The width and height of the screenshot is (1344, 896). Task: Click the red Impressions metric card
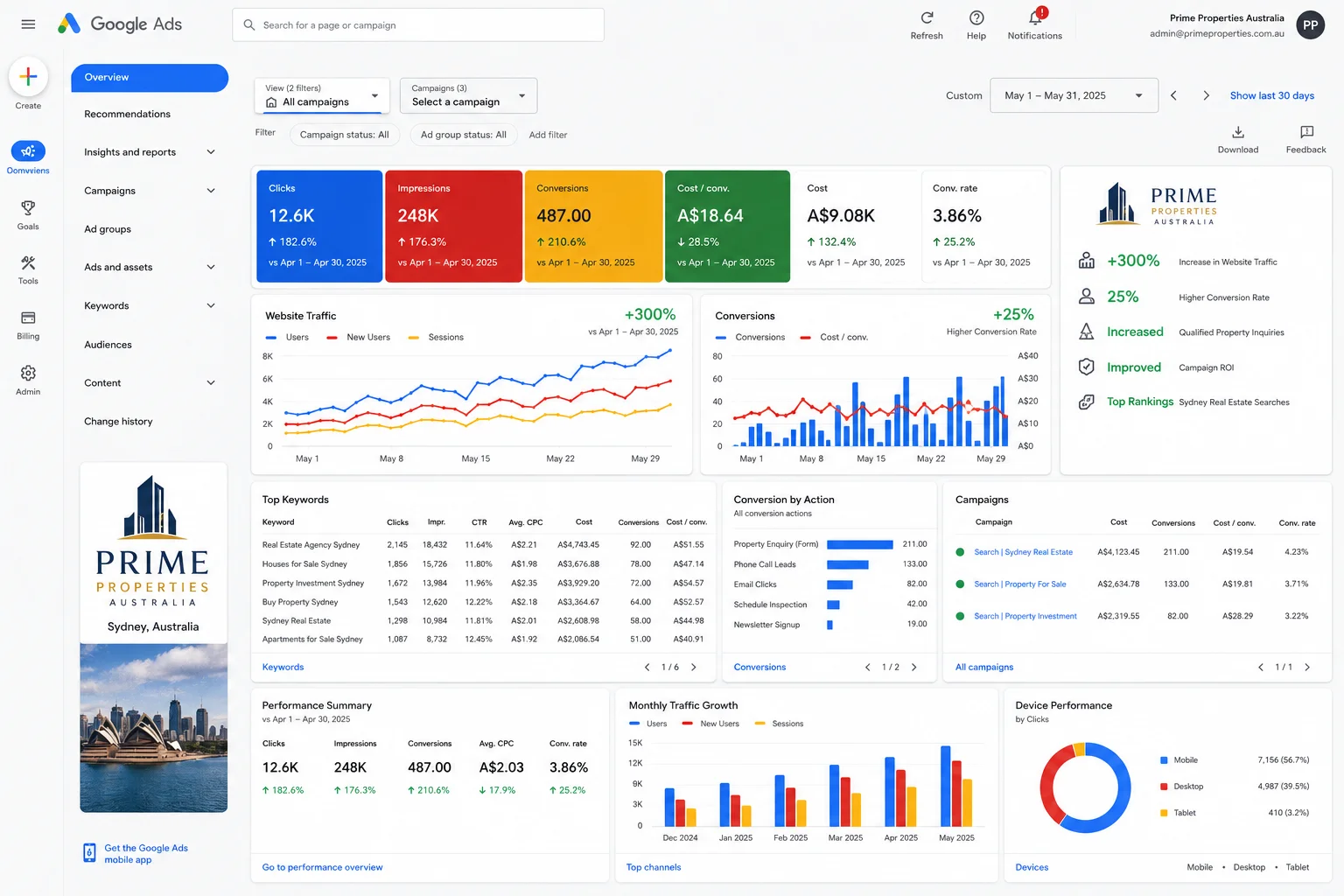pyautogui.click(x=453, y=227)
